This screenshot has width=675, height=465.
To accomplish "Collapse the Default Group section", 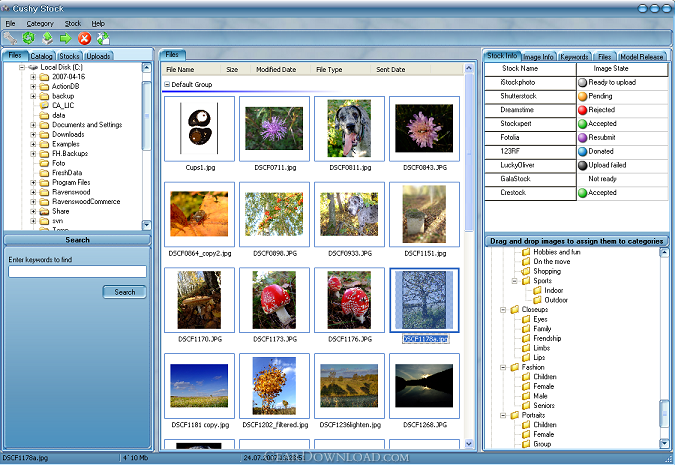I will [167, 84].
